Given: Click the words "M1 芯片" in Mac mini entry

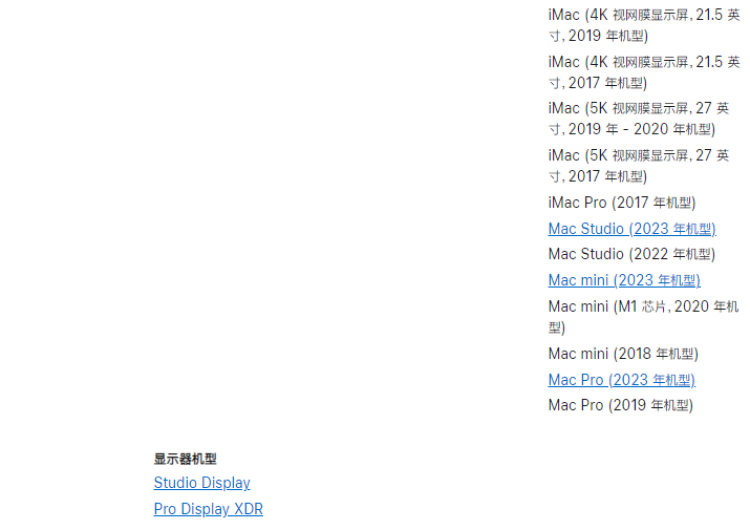Looking at the screenshot, I should (x=642, y=307).
